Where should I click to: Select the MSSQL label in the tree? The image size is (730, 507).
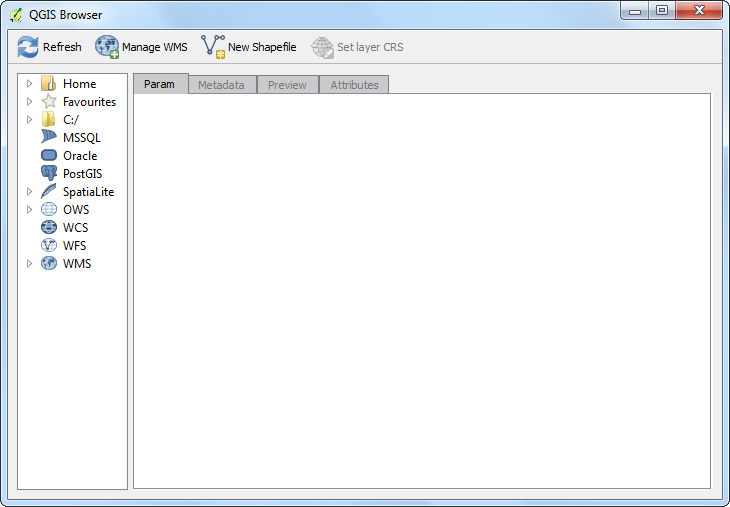click(x=82, y=138)
